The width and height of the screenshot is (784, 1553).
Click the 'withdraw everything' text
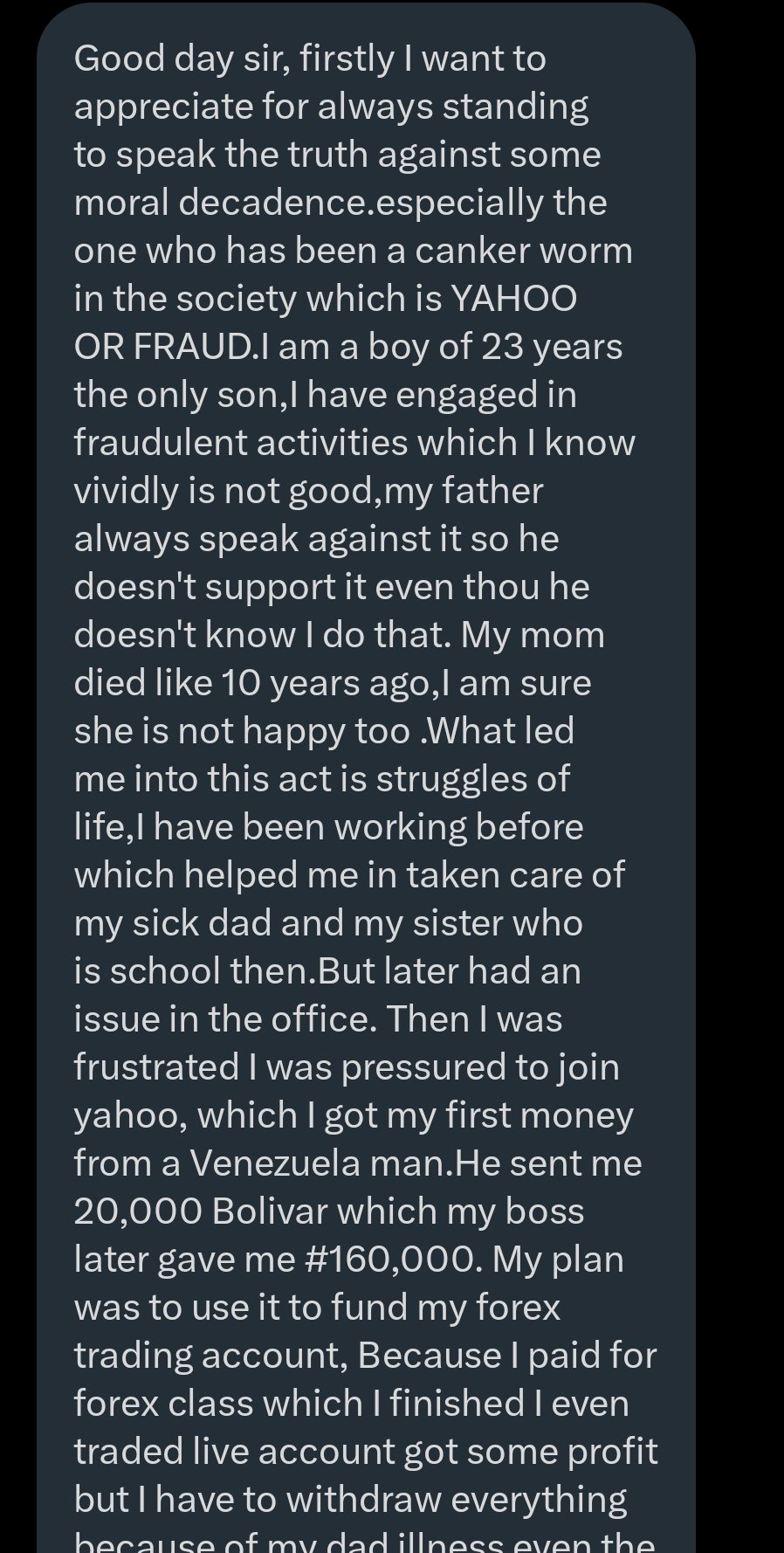pyautogui.click(x=456, y=1500)
